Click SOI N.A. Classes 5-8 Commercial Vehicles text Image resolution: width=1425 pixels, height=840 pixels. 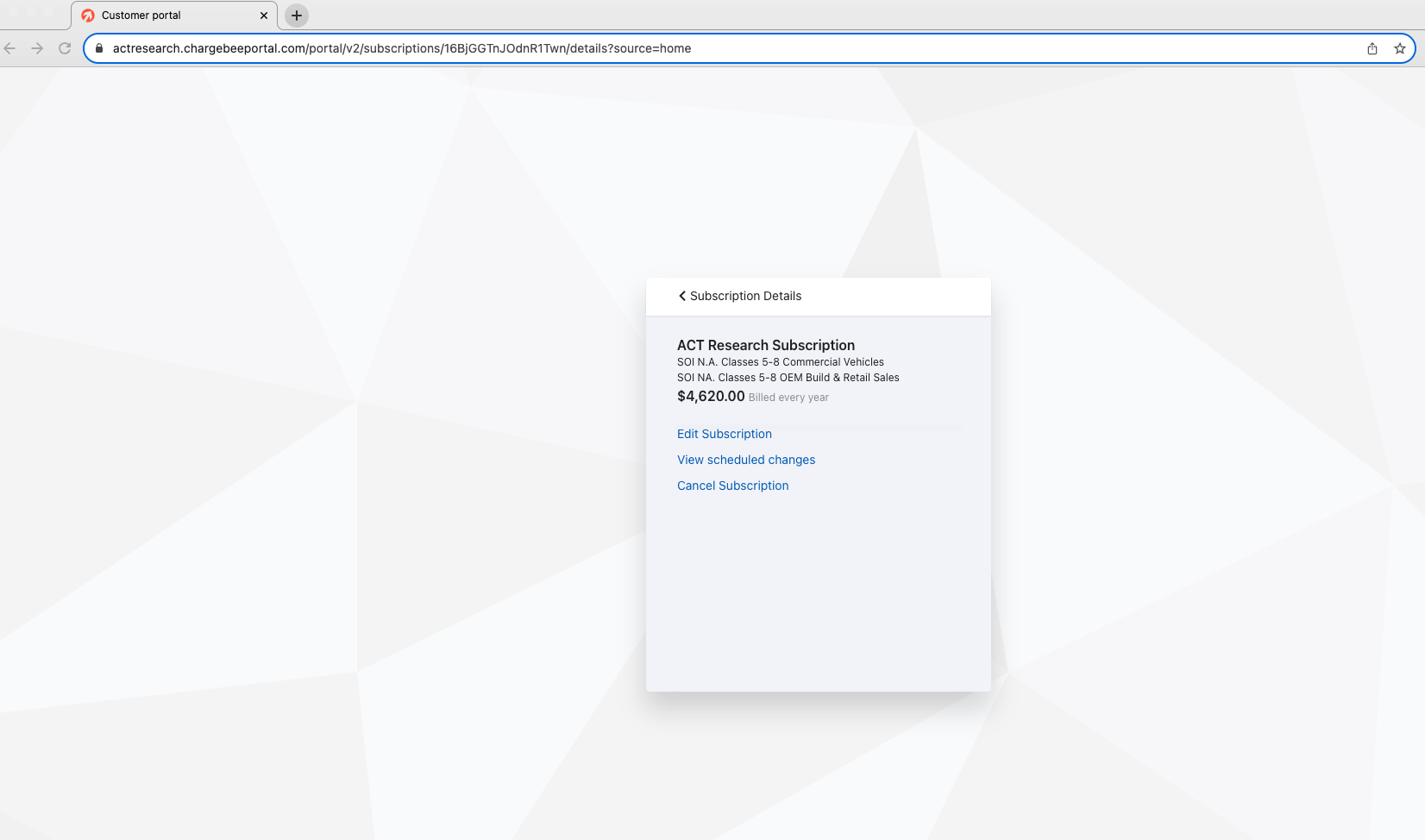[781, 362]
